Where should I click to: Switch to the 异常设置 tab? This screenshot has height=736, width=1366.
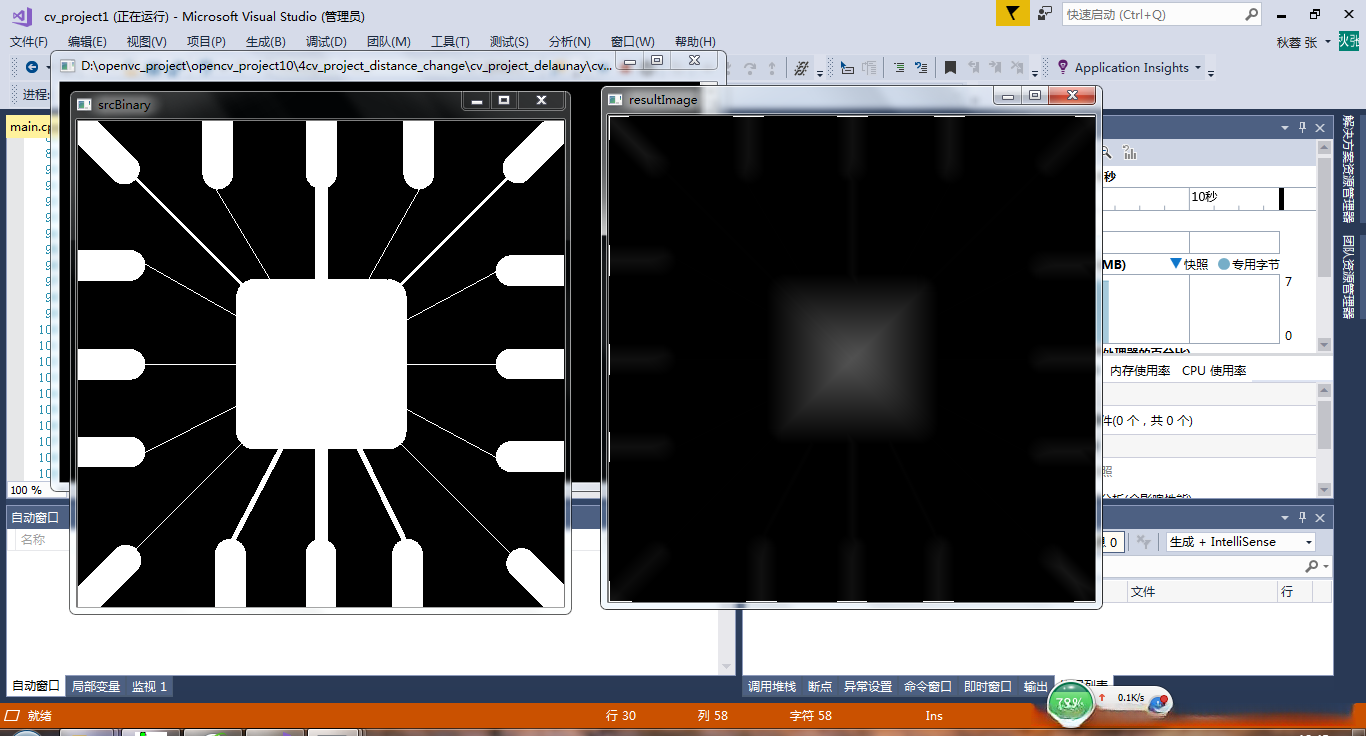[x=868, y=687]
